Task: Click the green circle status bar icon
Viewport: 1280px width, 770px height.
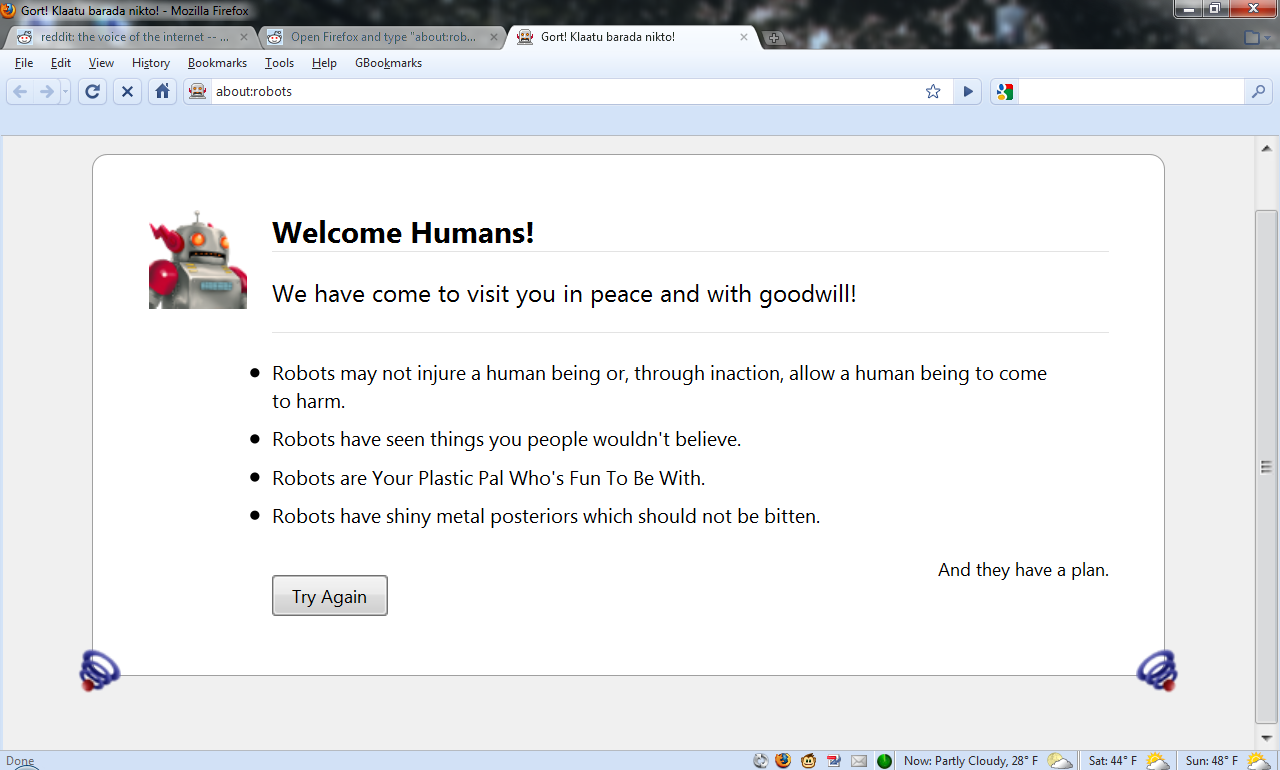Action: pyautogui.click(x=884, y=761)
